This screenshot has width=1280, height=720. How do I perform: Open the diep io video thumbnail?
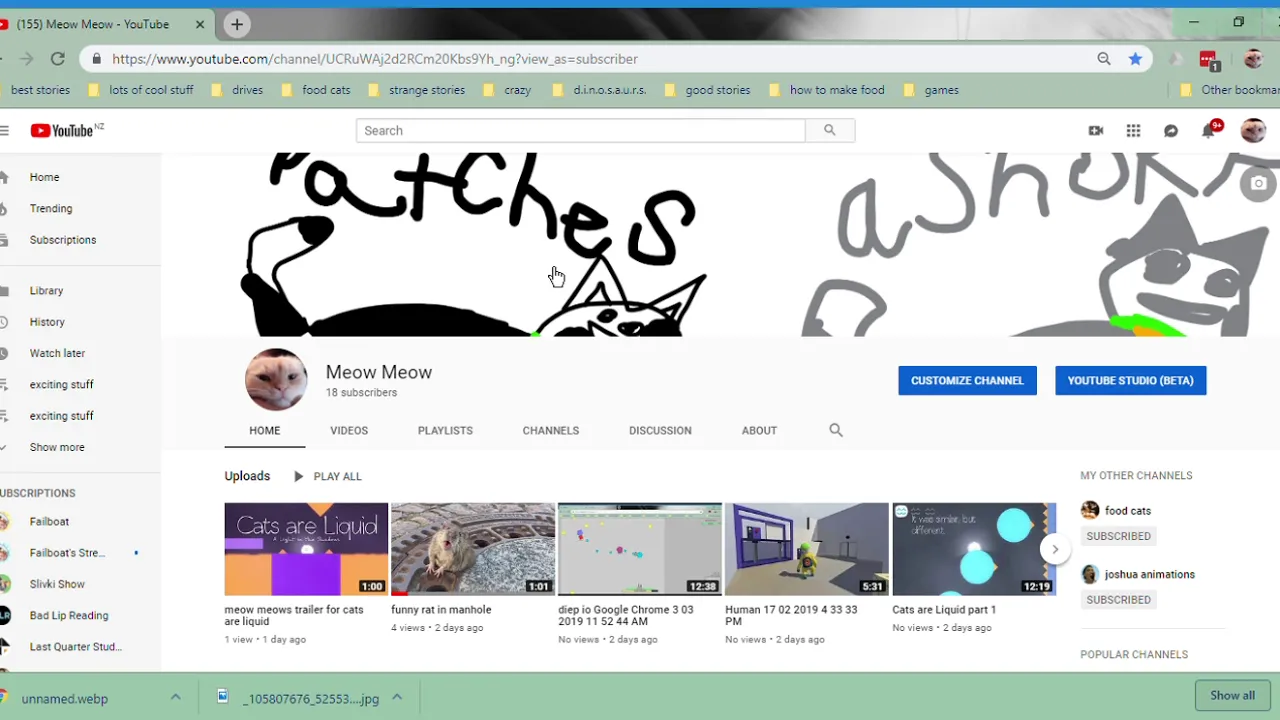click(640, 549)
